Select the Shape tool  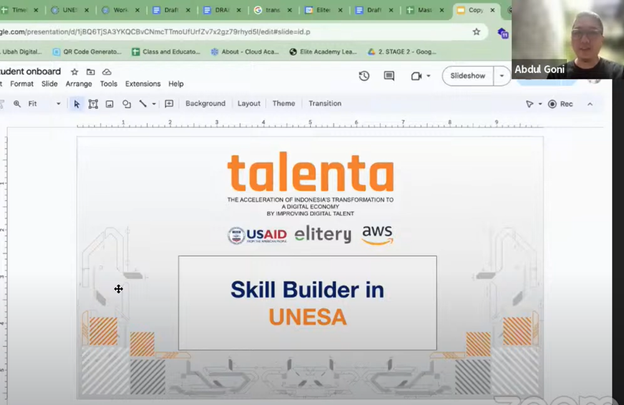[127, 104]
